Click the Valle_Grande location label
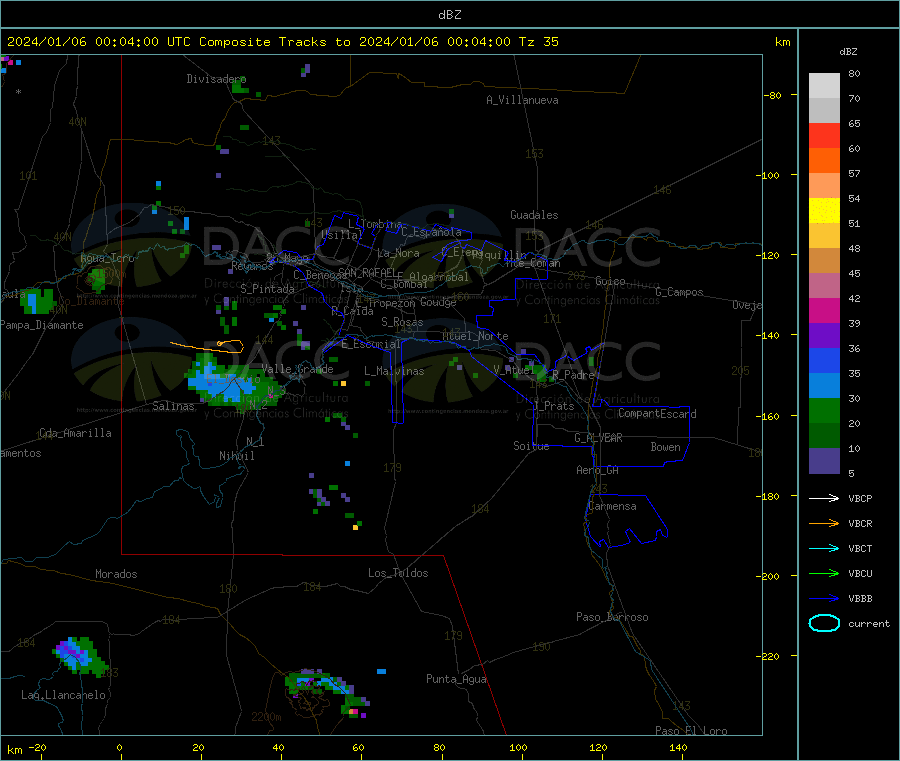900x761 pixels. [297, 369]
